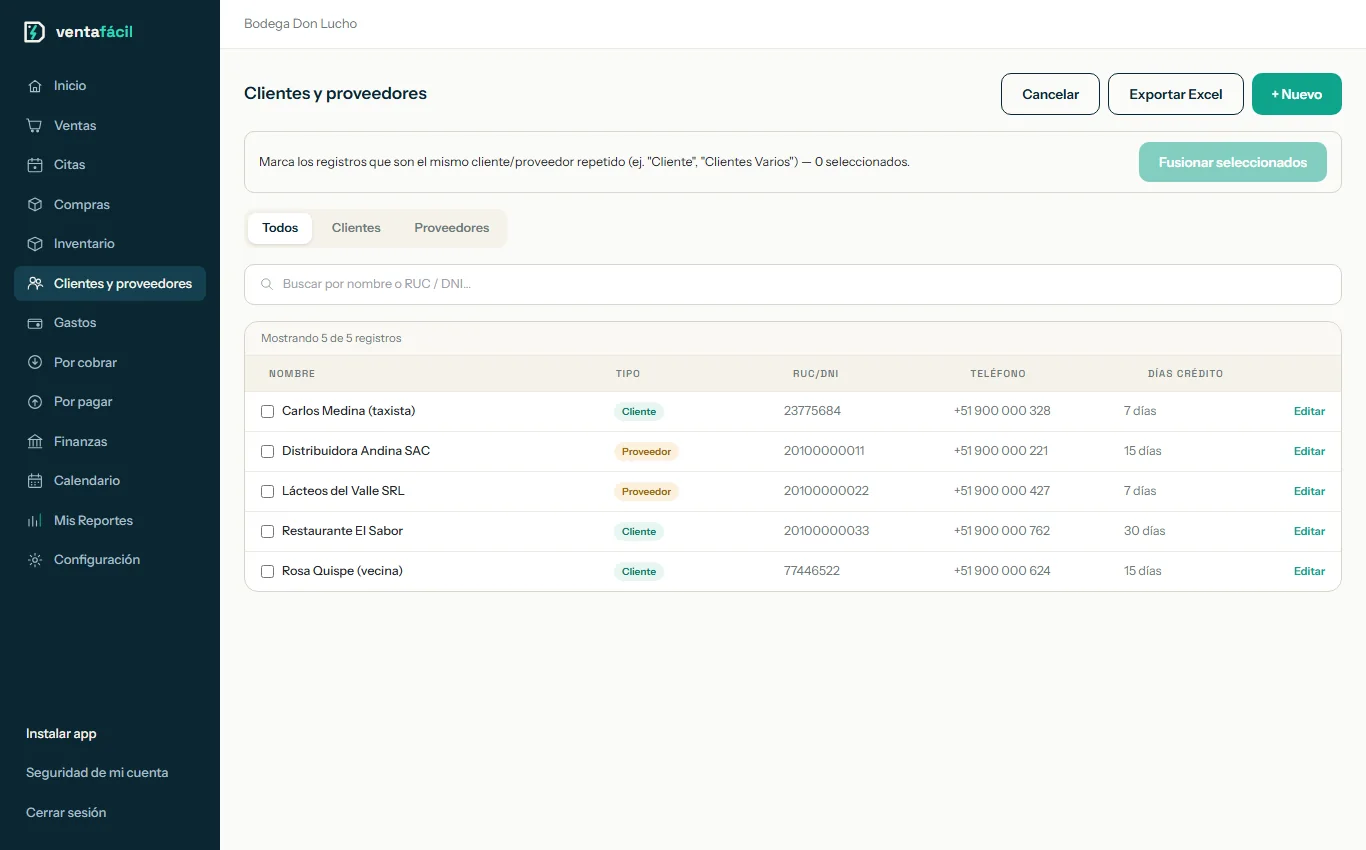This screenshot has height=850, width=1366.
Task: Check the Rosa Quispe (vecina) checkbox
Action: (x=267, y=571)
